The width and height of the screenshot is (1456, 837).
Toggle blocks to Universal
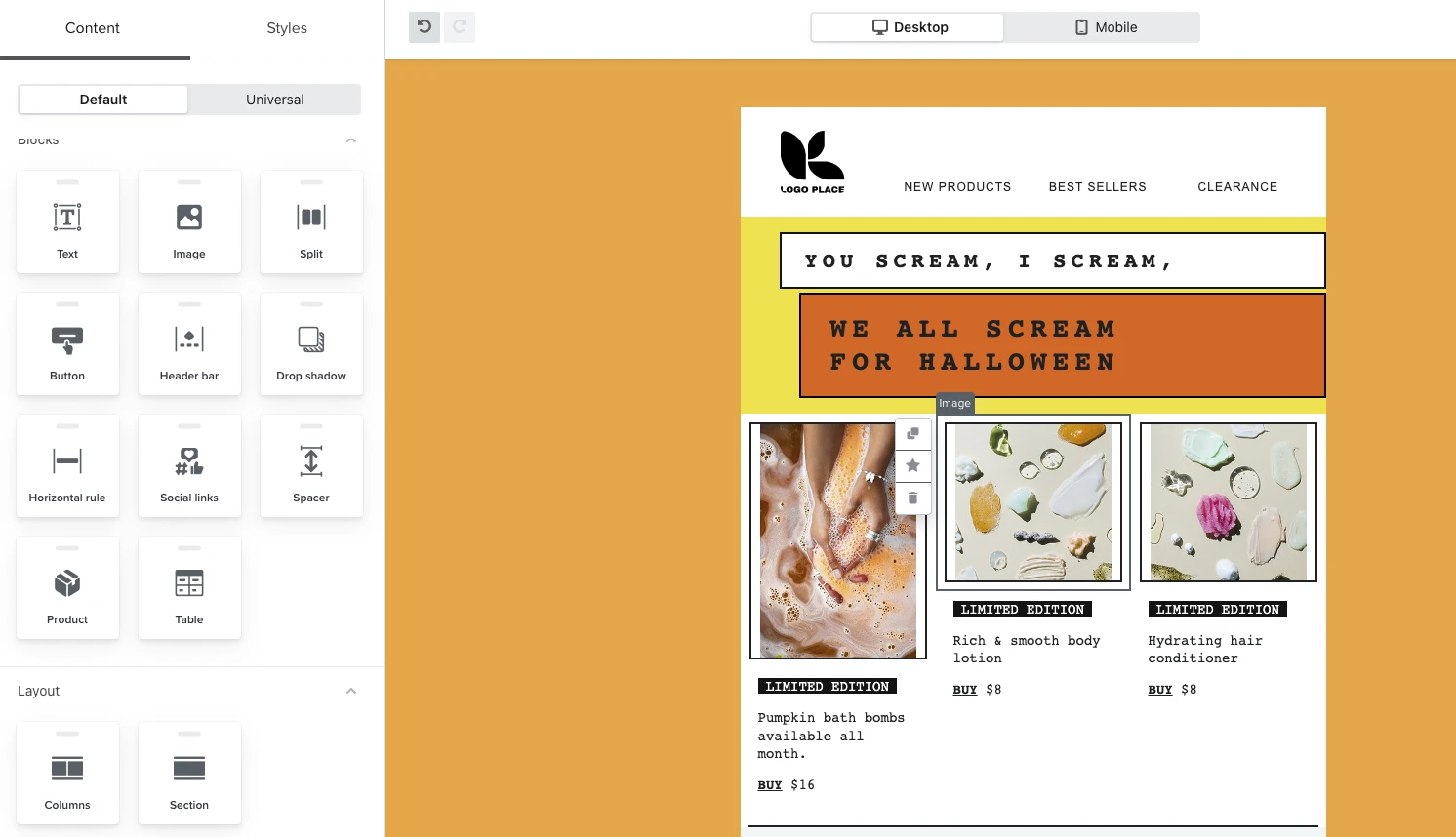(275, 100)
